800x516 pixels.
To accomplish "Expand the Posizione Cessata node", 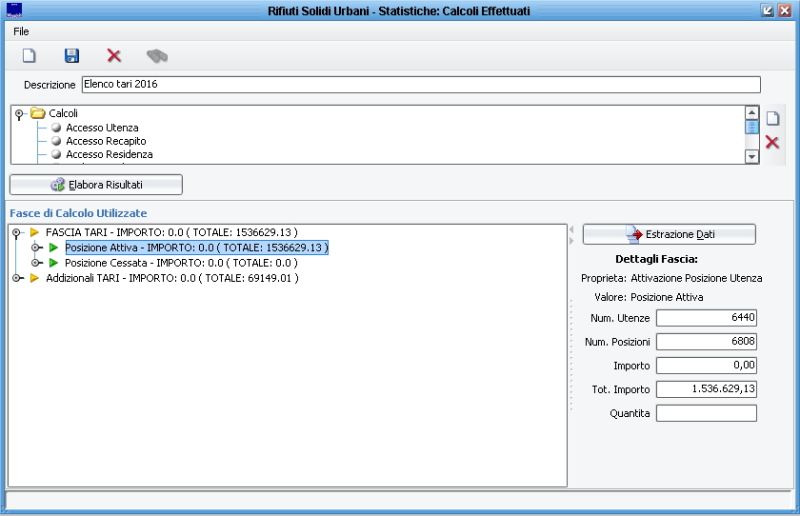I will tap(35, 263).
